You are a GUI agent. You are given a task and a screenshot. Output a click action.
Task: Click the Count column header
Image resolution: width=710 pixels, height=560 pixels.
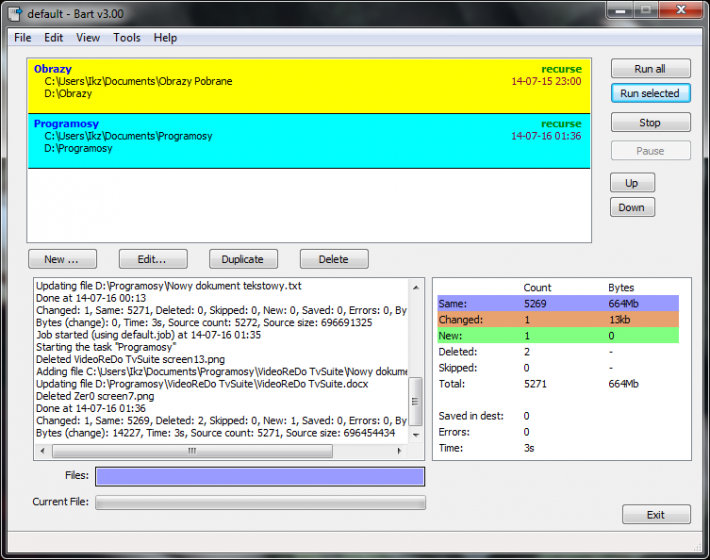click(537, 287)
